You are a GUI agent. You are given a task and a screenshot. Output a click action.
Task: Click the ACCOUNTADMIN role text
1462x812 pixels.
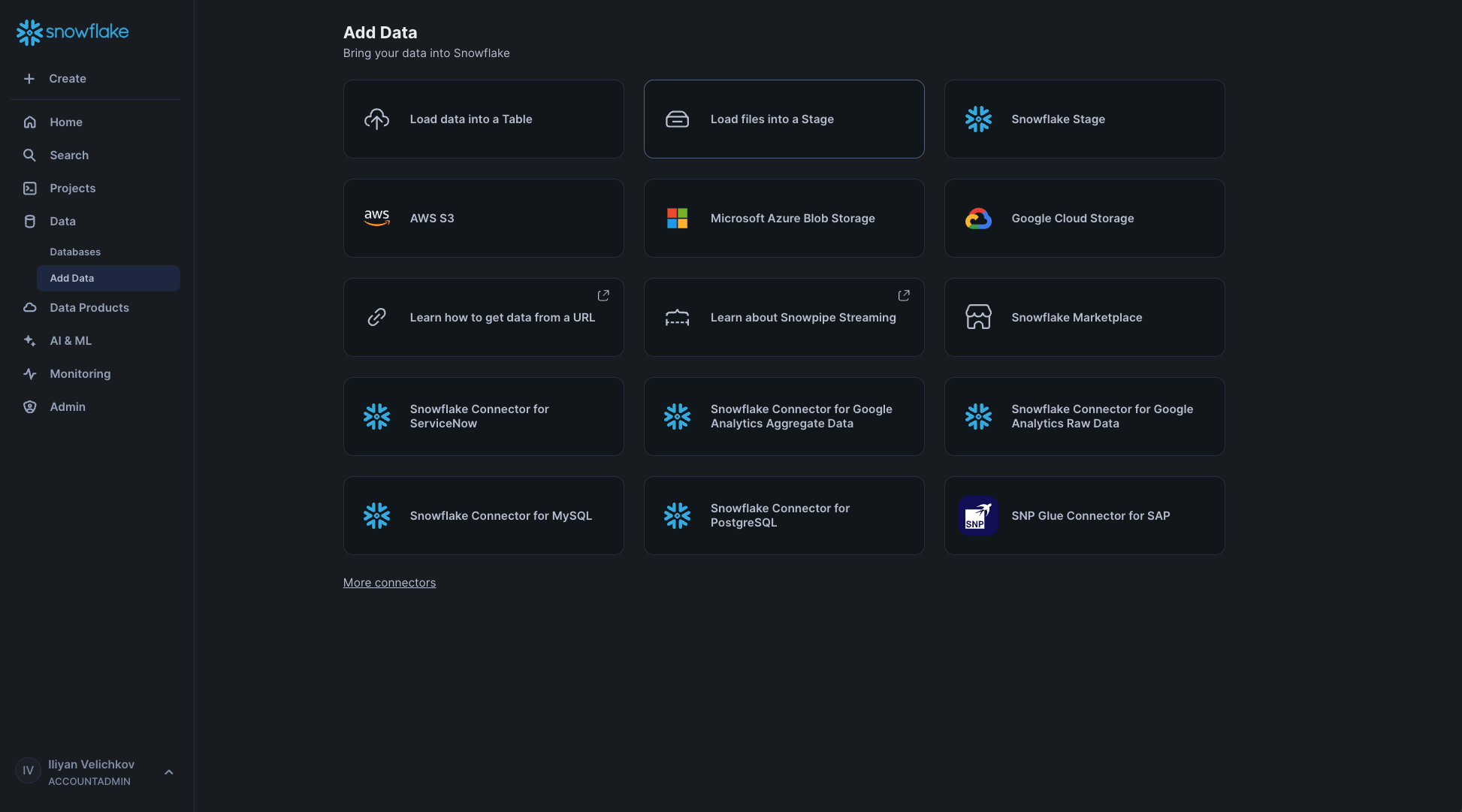pos(89,782)
